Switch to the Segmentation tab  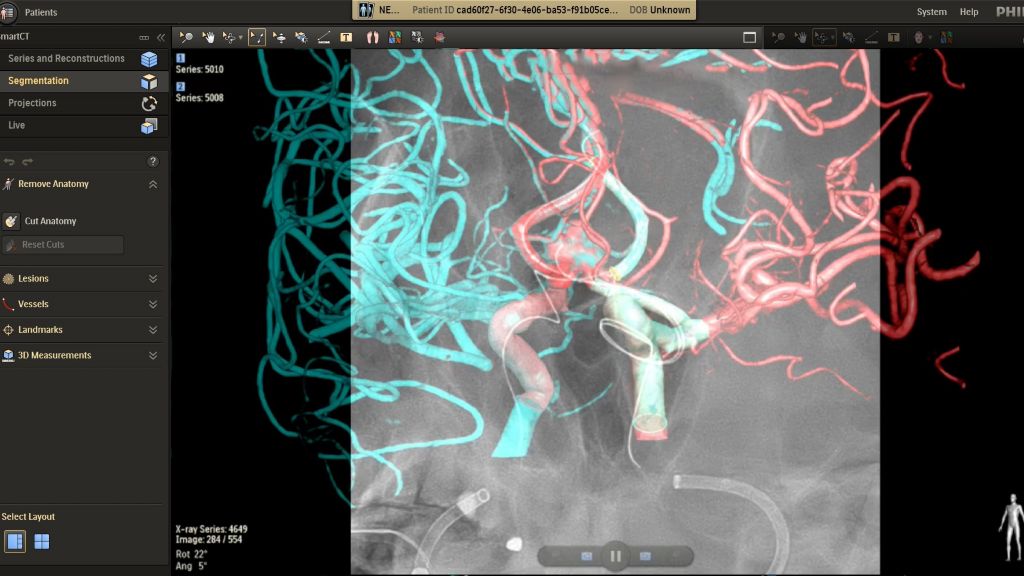click(84, 81)
